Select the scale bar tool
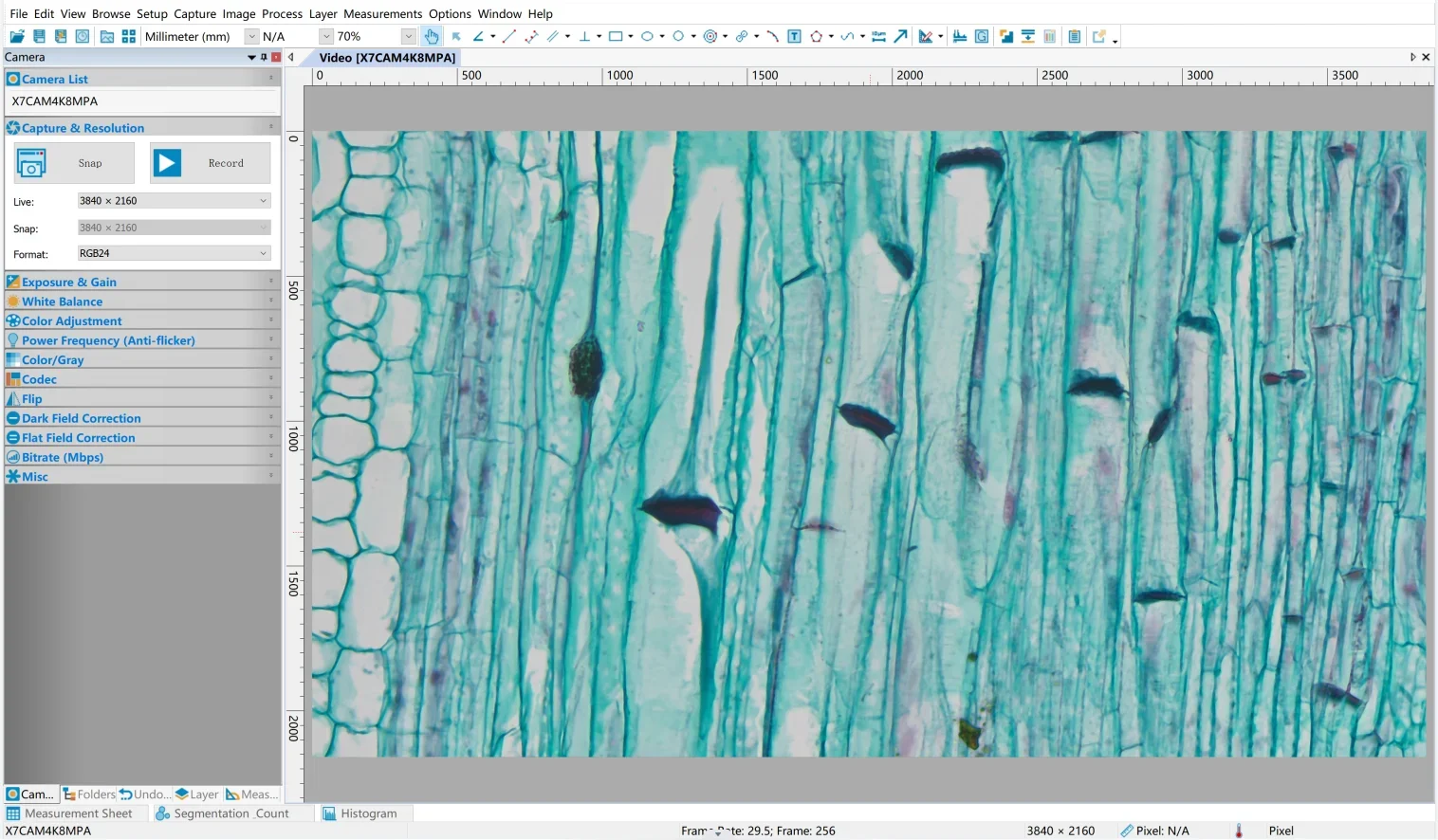This screenshot has height=840, width=1438. click(878, 37)
